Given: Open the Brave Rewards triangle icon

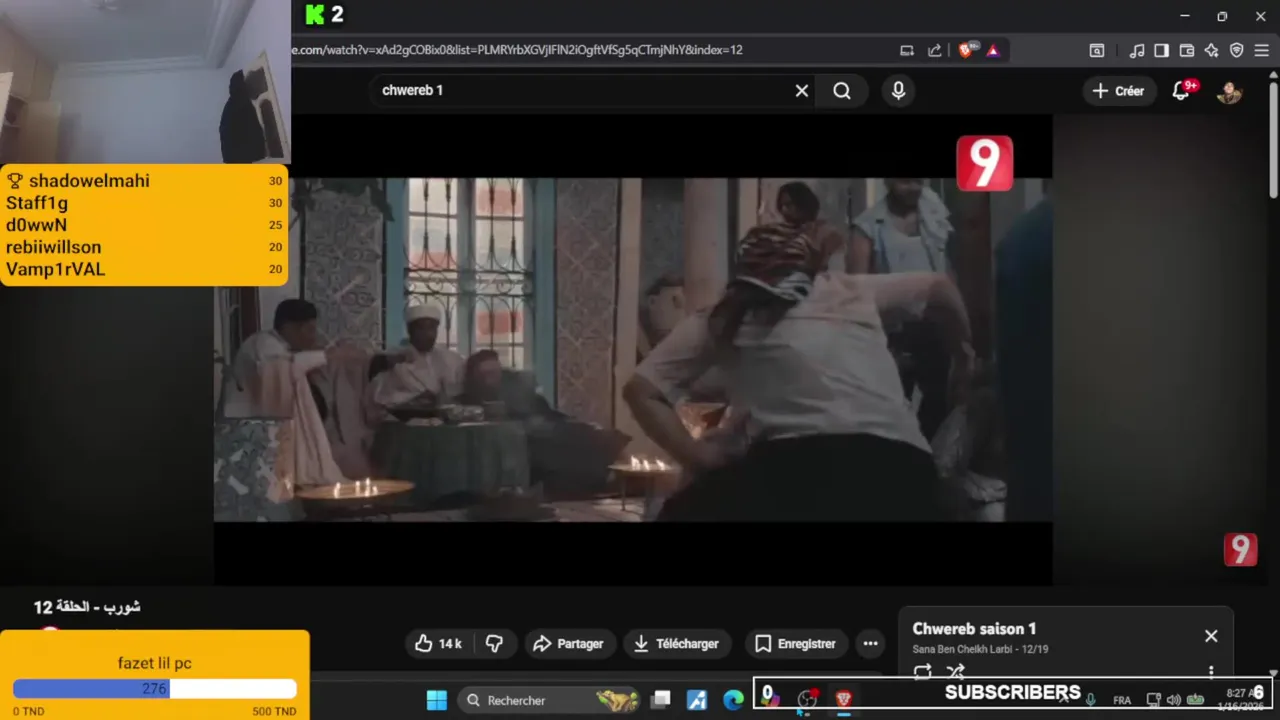Looking at the screenshot, I should (x=993, y=50).
